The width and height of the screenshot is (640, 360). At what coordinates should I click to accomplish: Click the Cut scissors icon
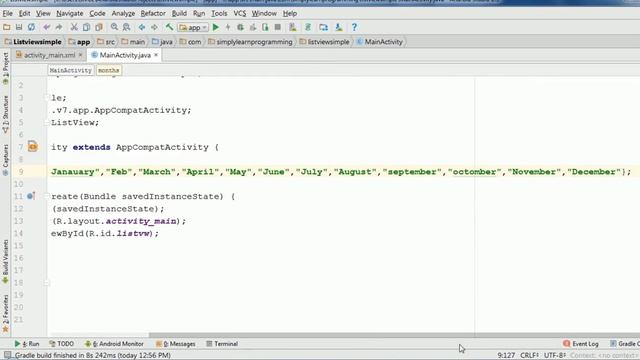[74, 27]
